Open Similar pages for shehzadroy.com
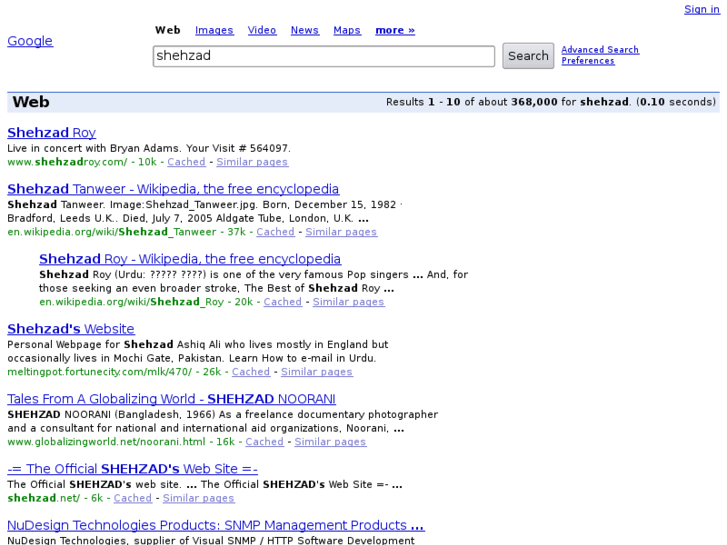The width and height of the screenshot is (727, 545). (x=252, y=162)
